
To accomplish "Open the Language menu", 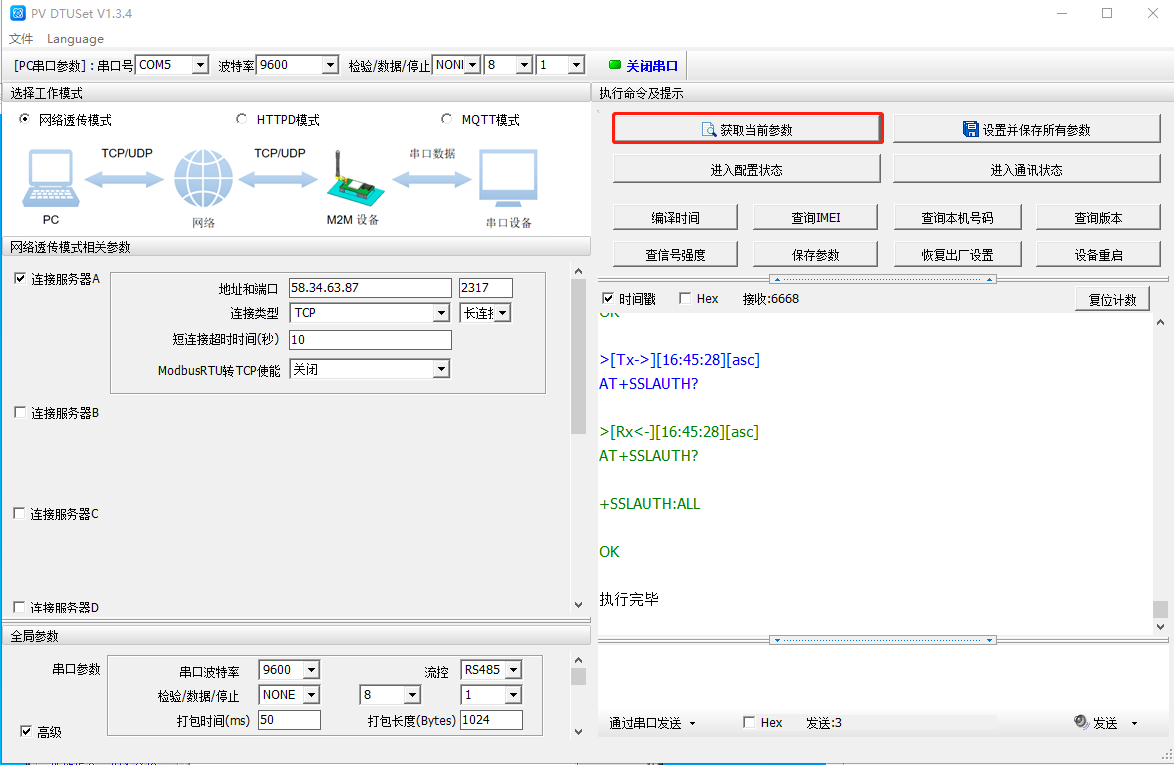I will (75, 39).
